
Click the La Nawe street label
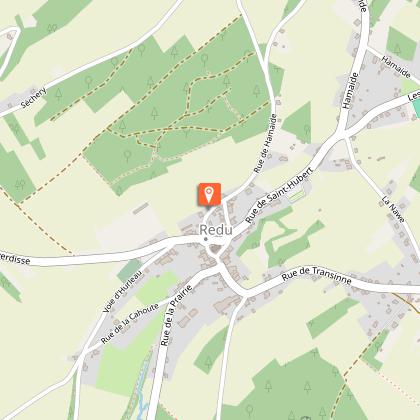[393, 209]
